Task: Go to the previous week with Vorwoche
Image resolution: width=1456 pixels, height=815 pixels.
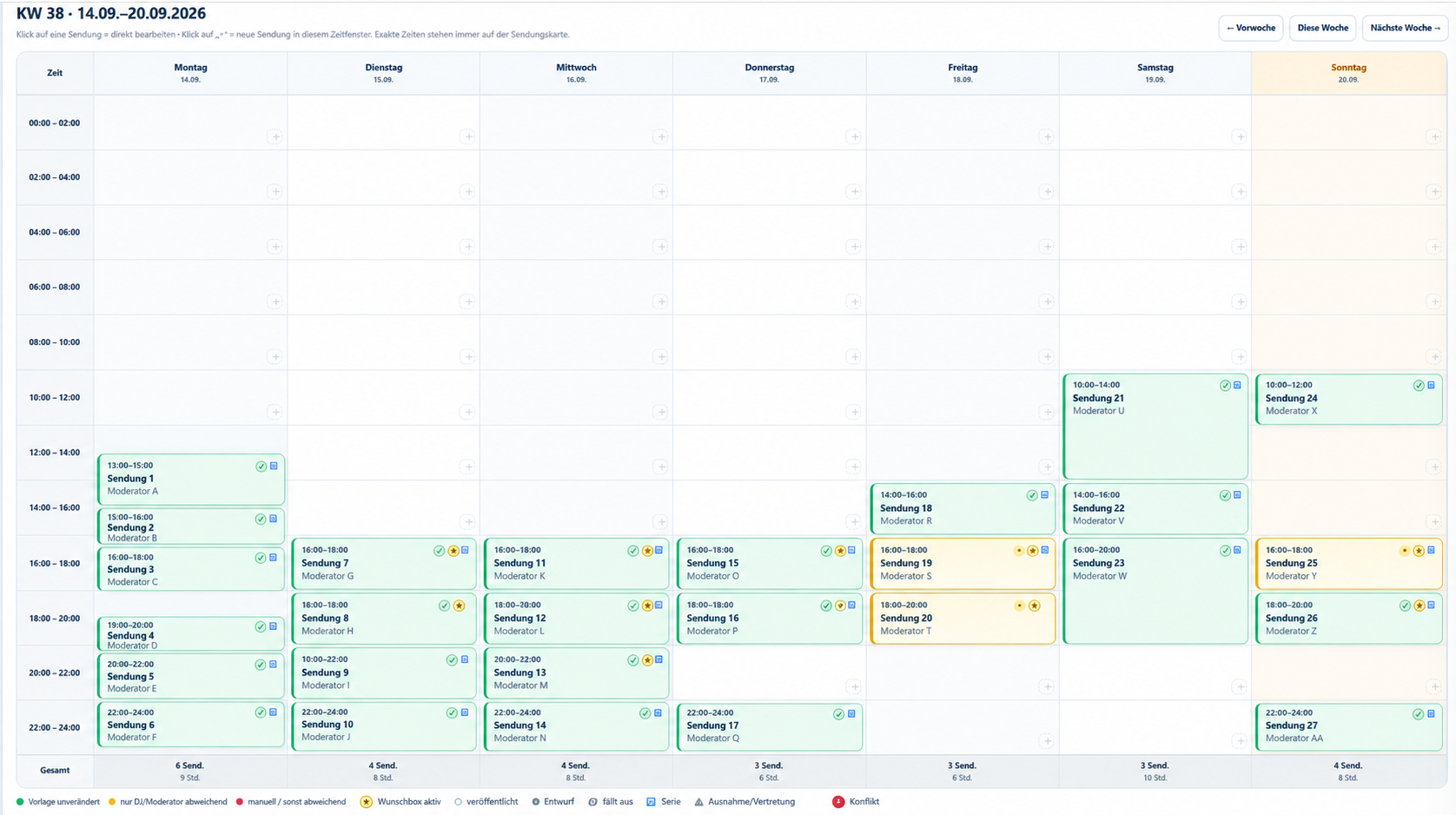Action: (x=1250, y=28)
